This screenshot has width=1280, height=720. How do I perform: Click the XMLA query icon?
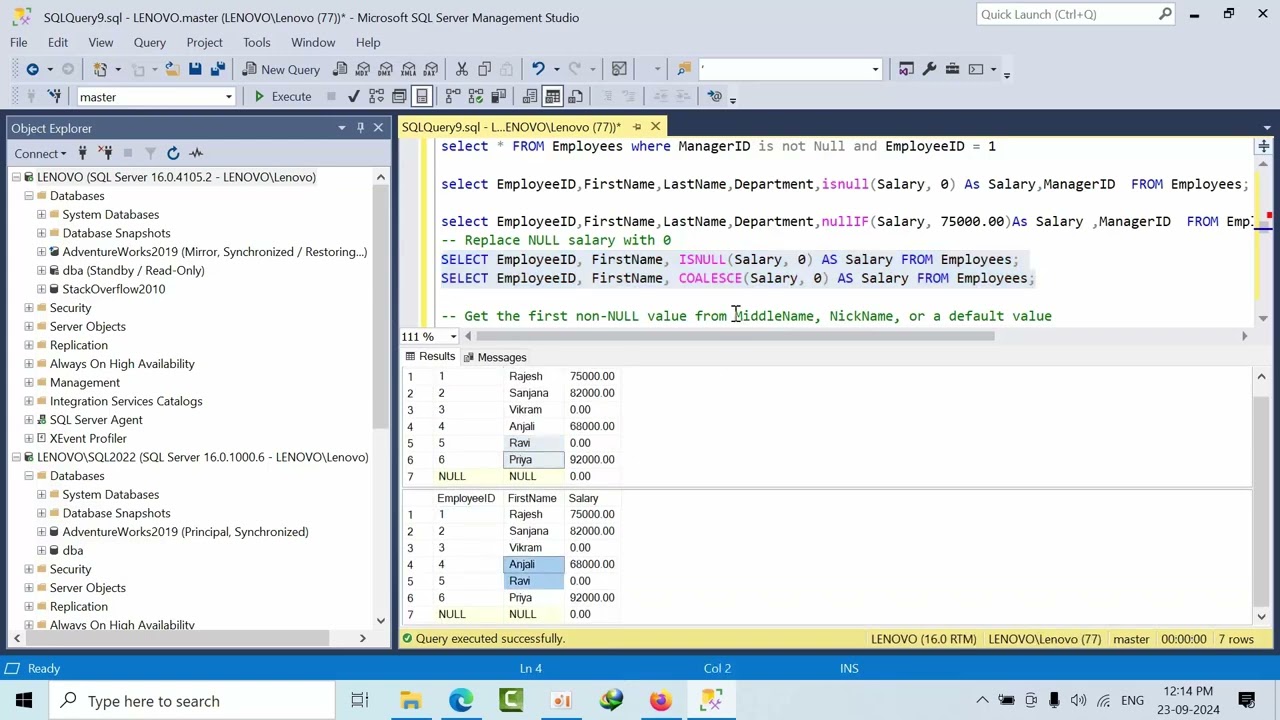coord(409,69)
